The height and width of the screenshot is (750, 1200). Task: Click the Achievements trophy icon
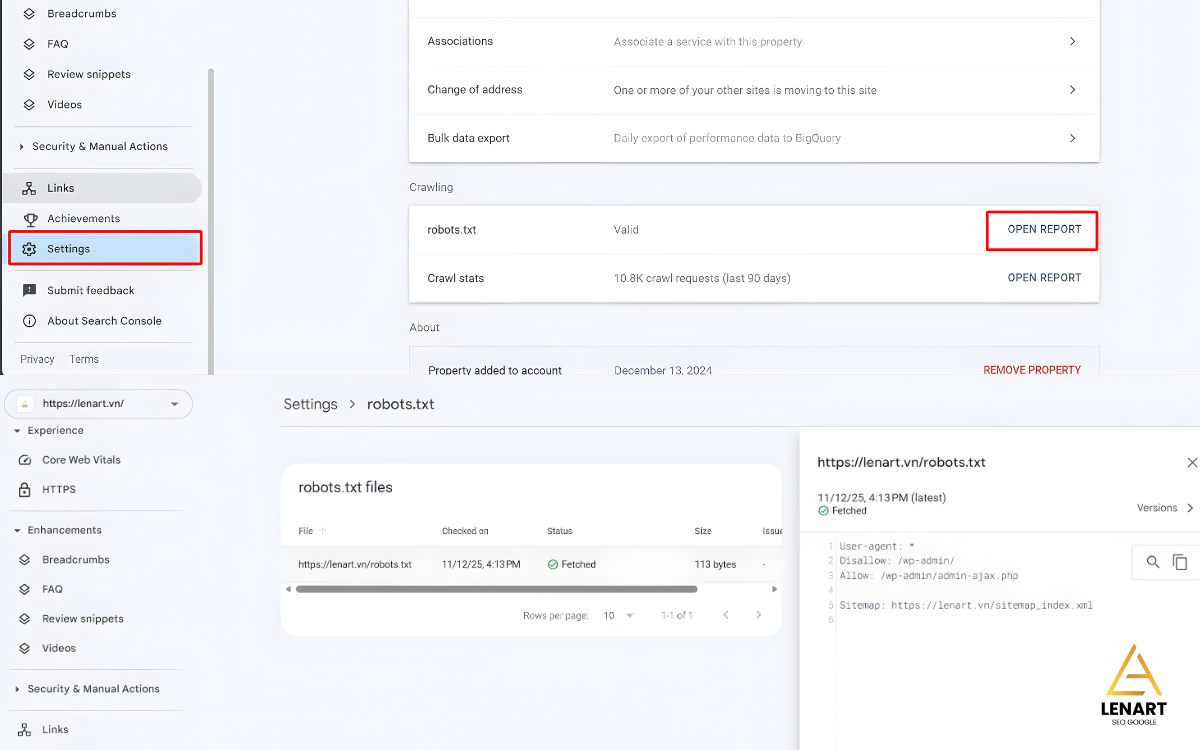30,219
